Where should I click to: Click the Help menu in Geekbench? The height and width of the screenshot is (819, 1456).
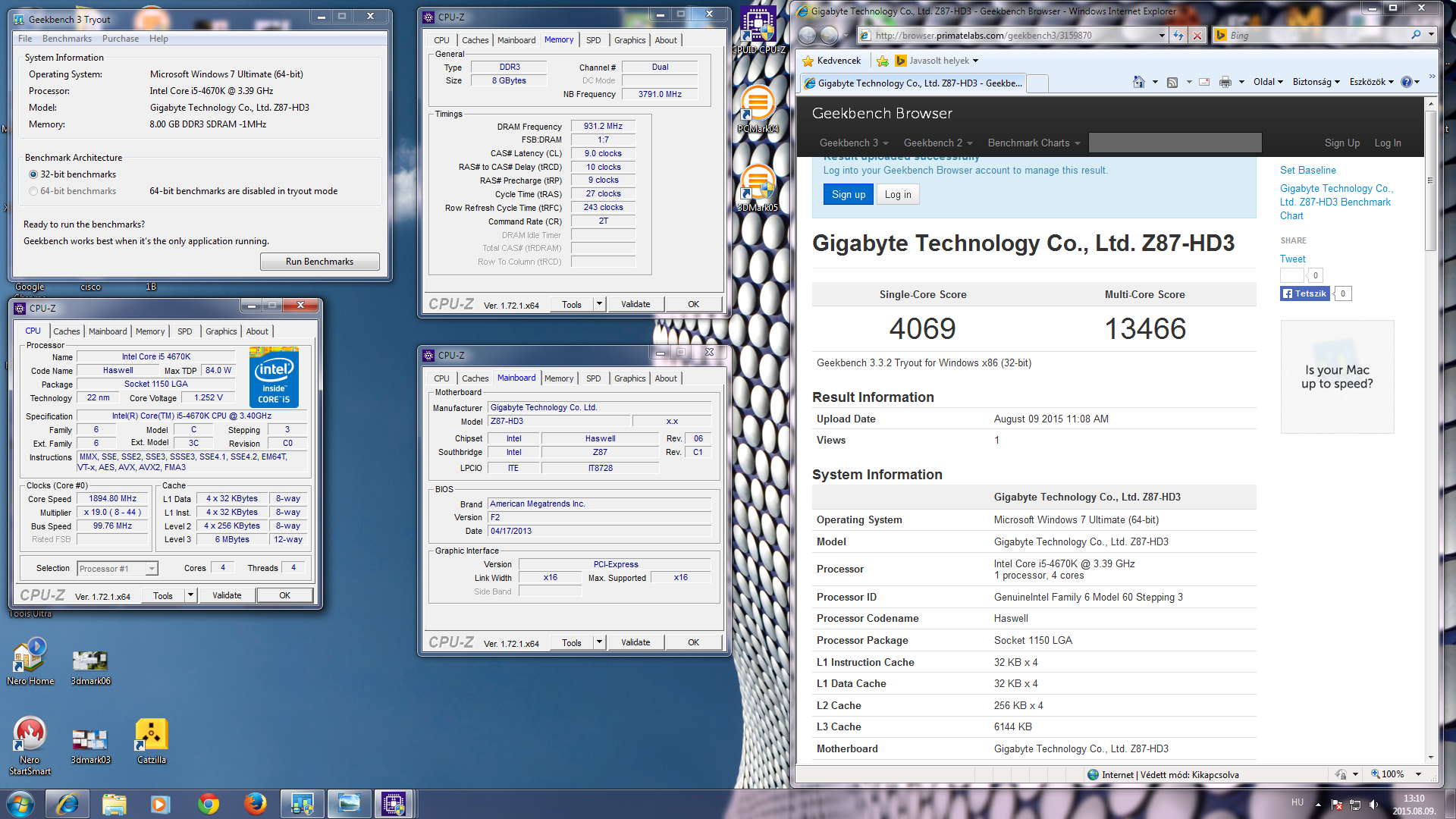pyautogui.click(x=158, y=39)
